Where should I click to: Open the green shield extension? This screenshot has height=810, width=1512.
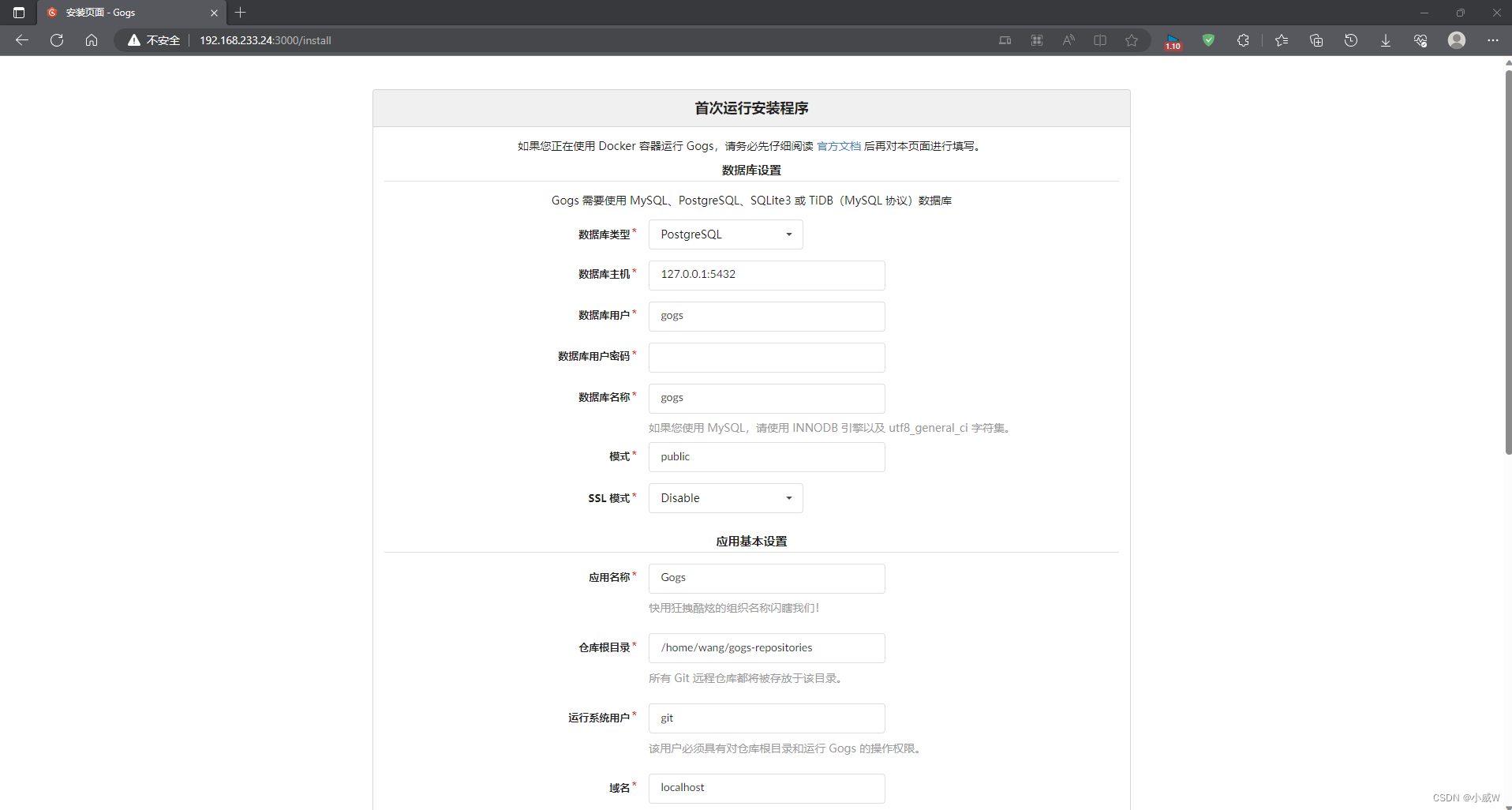coord(1208,40)
